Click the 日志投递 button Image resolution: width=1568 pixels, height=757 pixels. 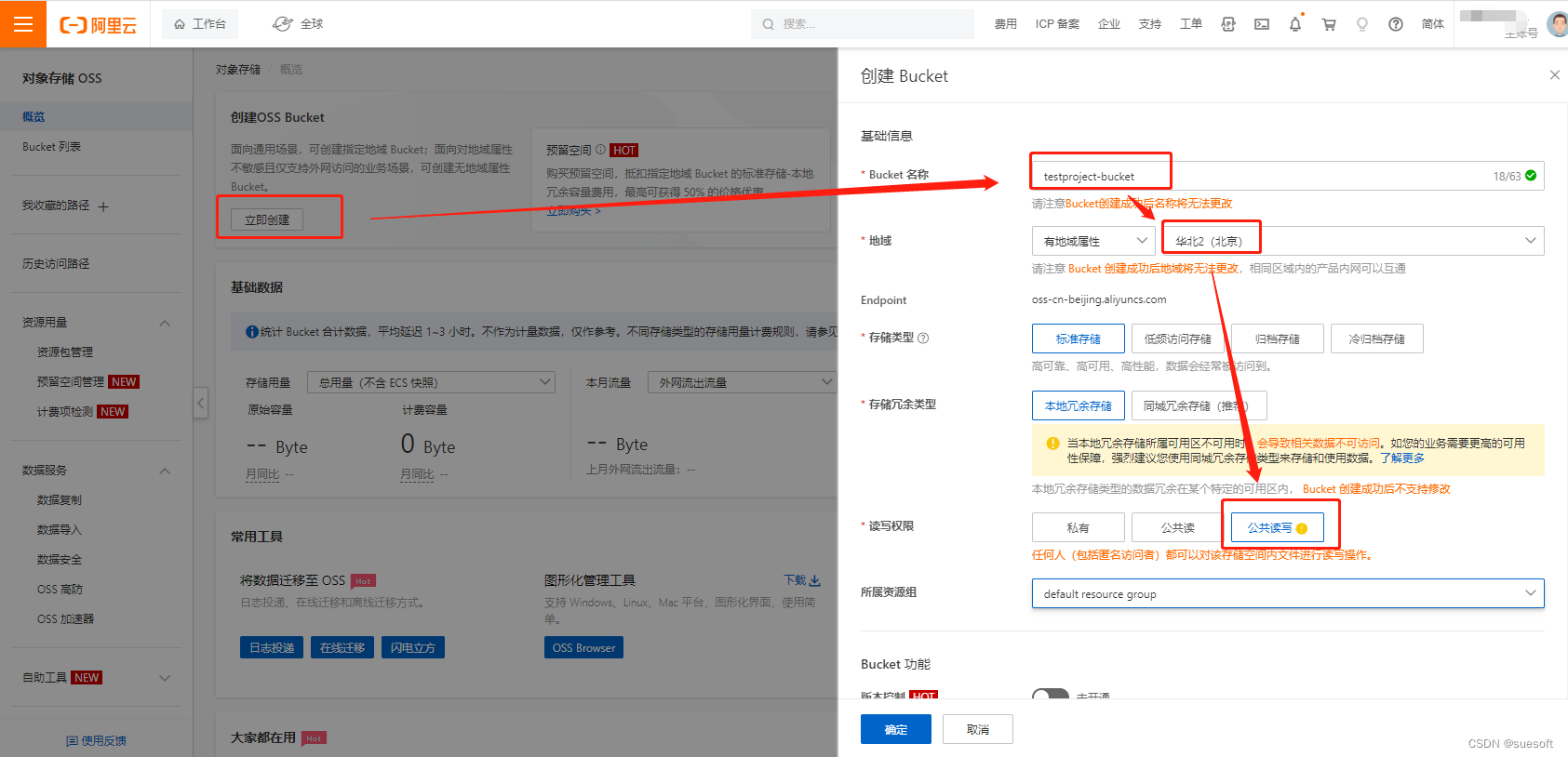pos(272,647)
